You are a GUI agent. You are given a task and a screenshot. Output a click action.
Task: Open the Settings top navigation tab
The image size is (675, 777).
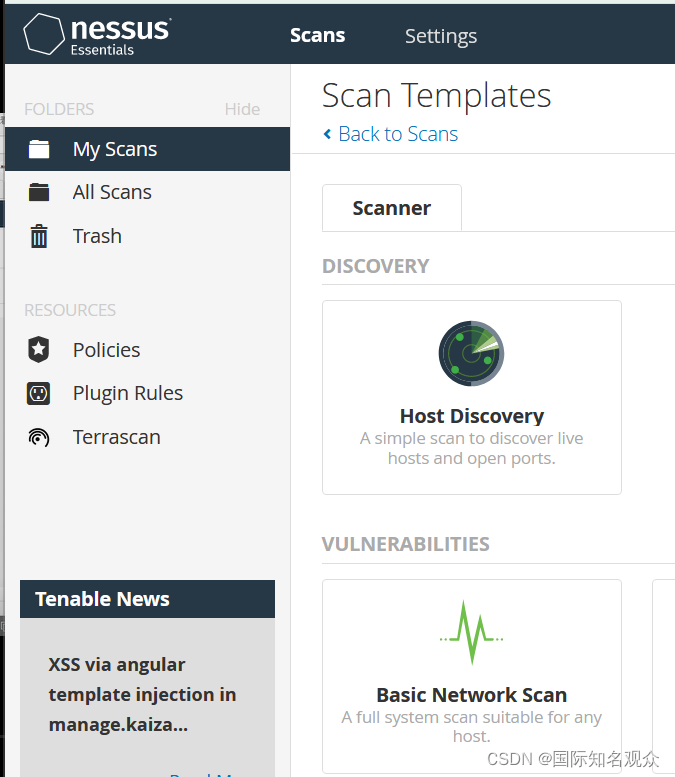441,36
